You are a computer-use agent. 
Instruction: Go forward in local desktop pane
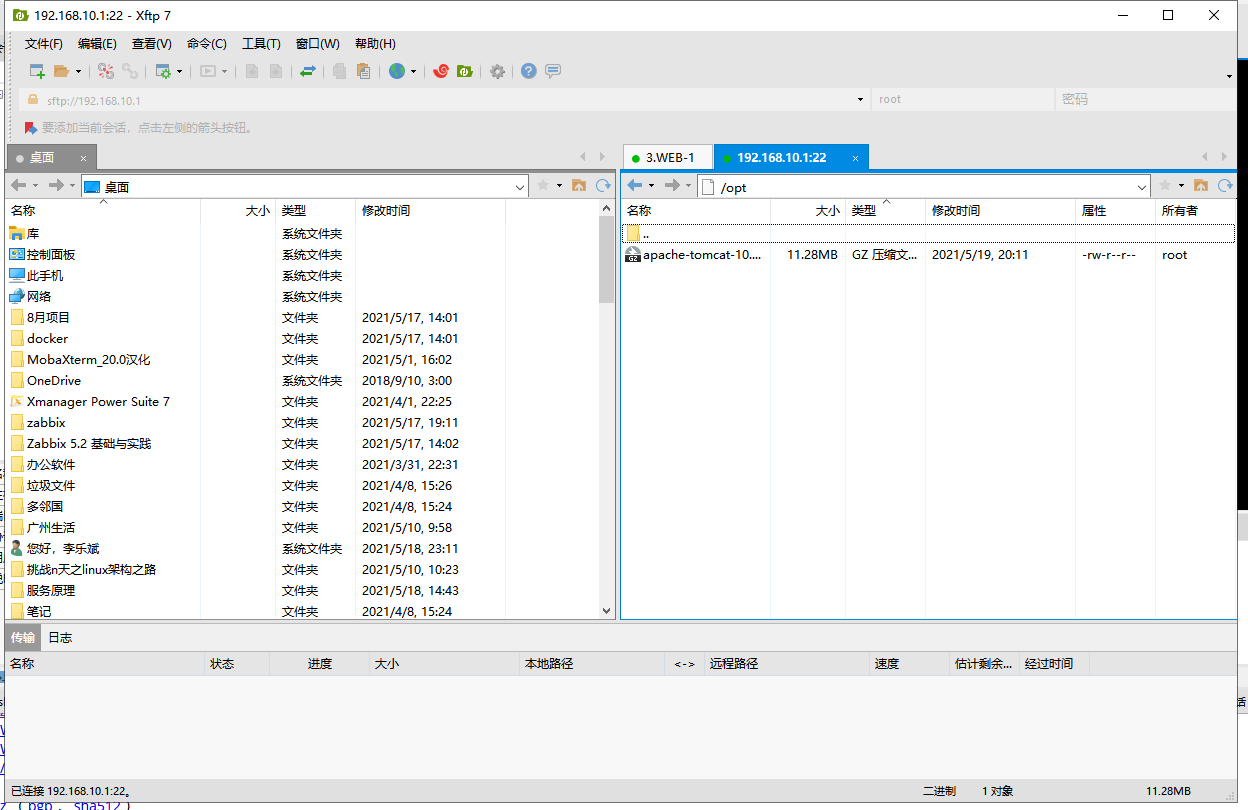[x=56, y=186]
